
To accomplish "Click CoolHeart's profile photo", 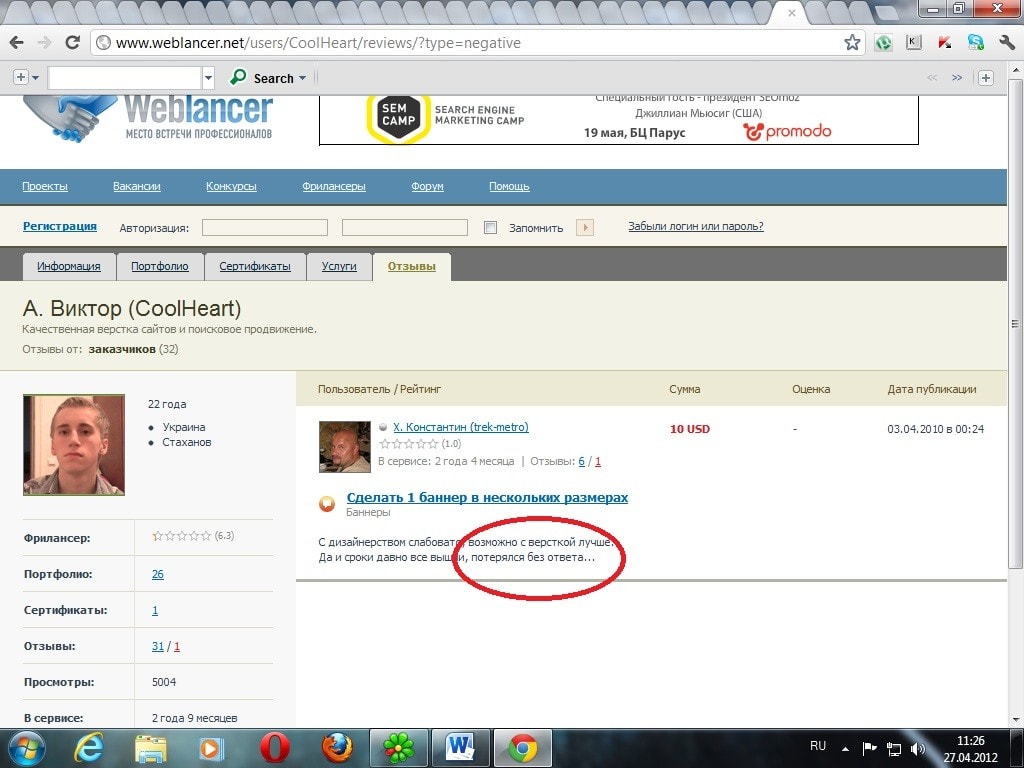I will point(74,445).
